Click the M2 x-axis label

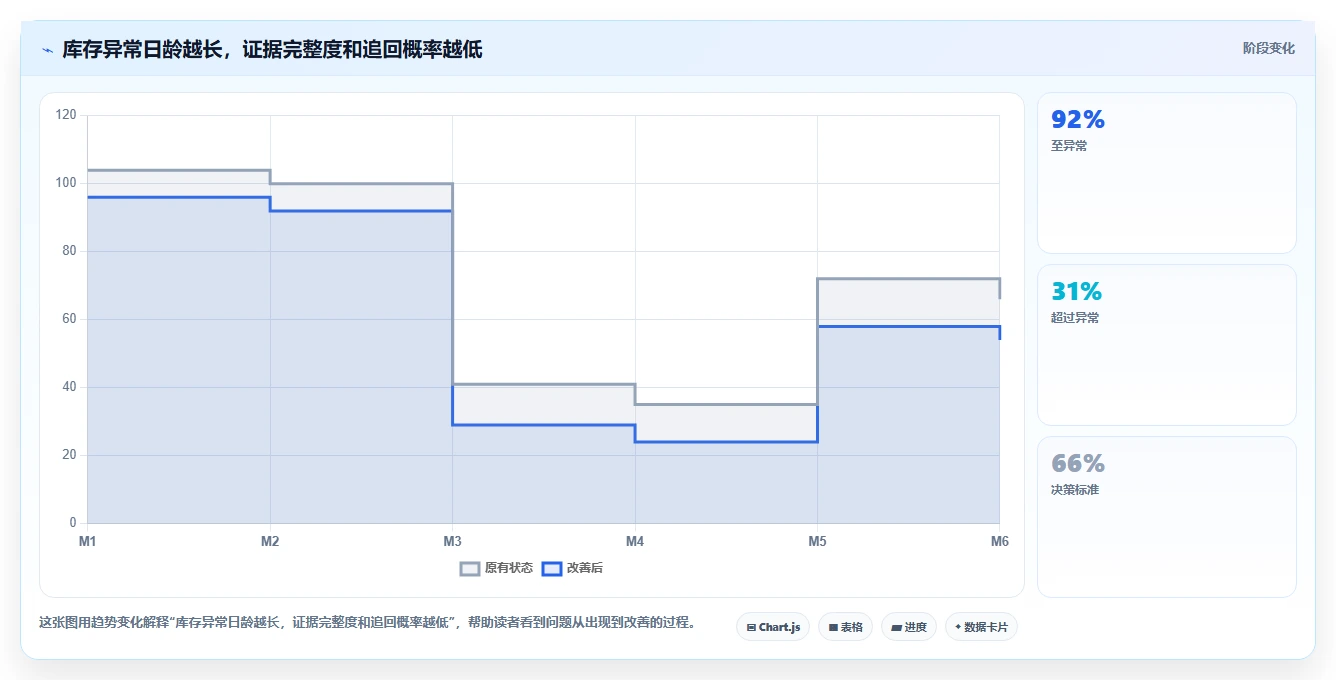click(270, 541)
